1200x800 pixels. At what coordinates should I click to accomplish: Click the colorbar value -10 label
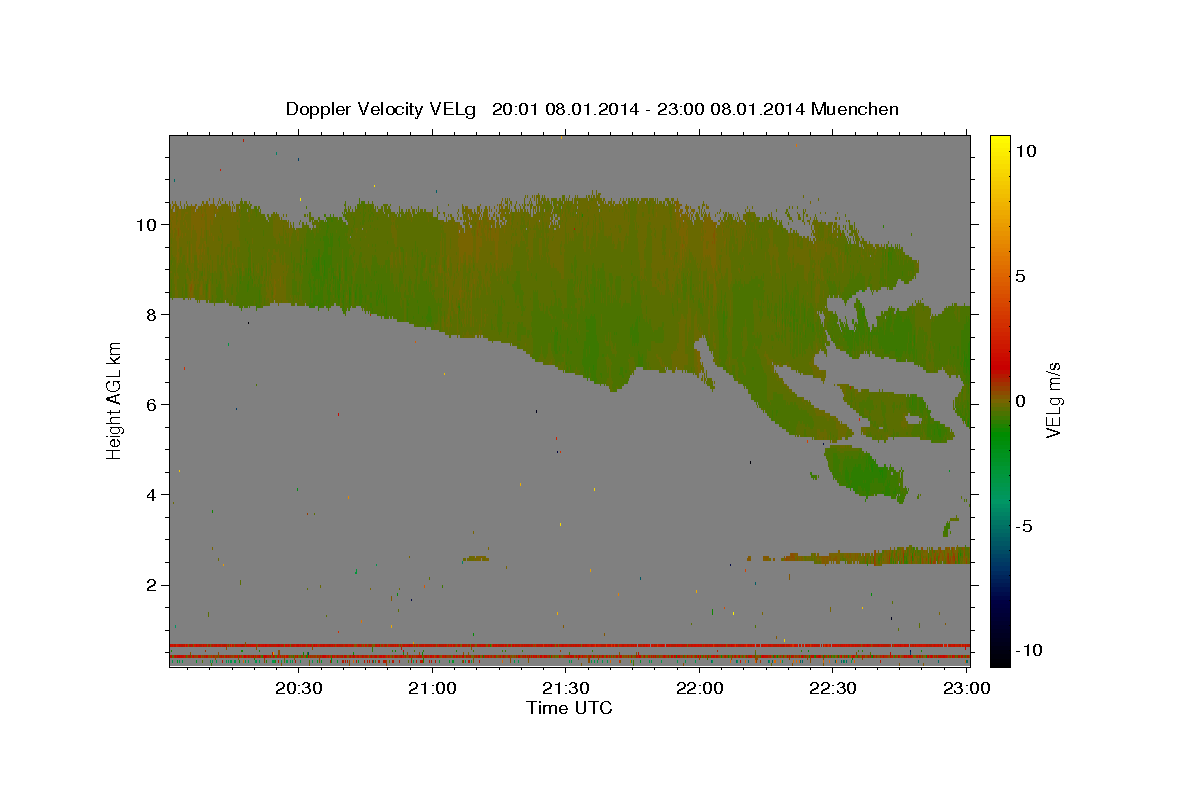pos(1027,650)
